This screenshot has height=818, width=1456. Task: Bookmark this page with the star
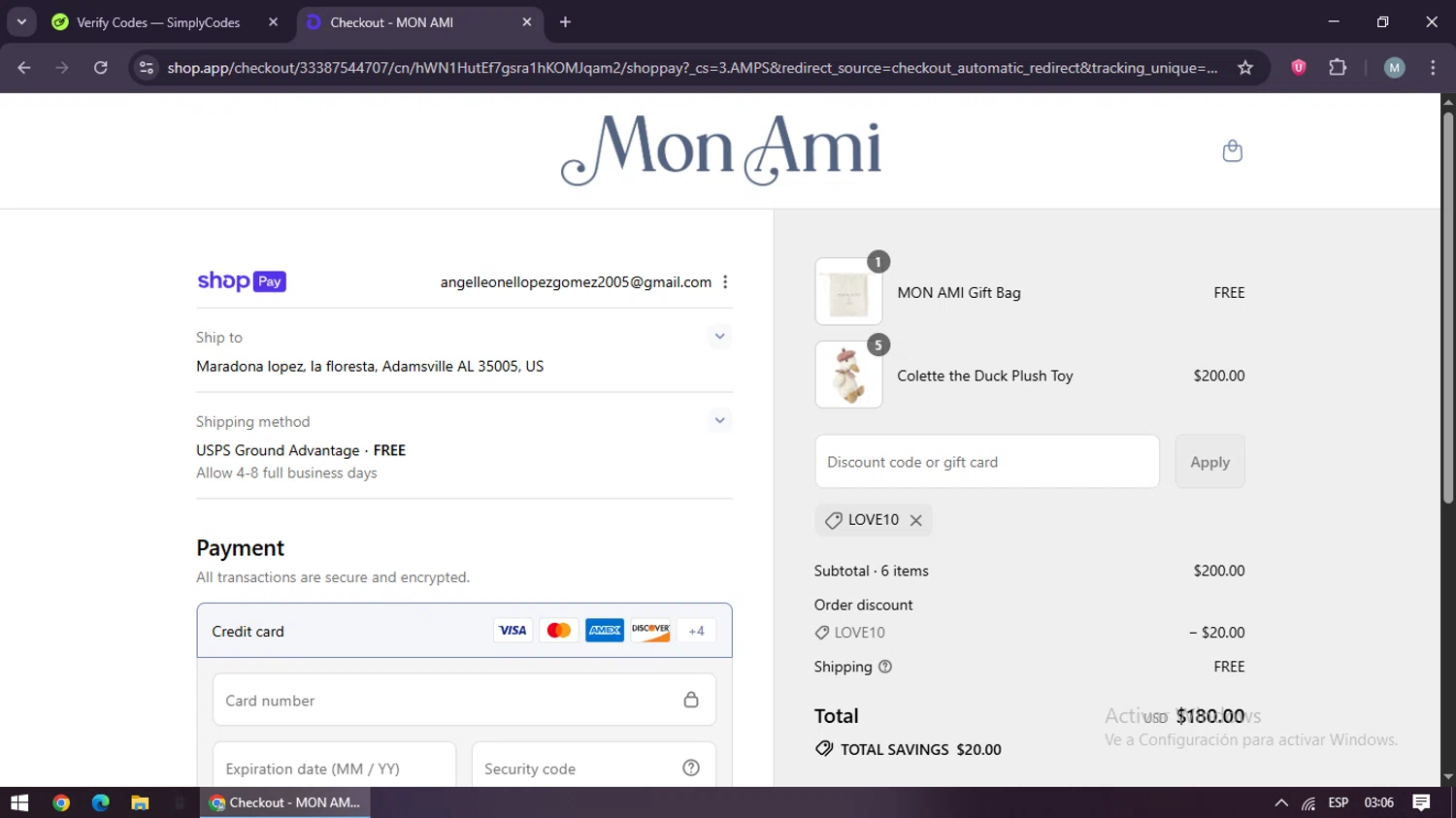coord(1245,68)
